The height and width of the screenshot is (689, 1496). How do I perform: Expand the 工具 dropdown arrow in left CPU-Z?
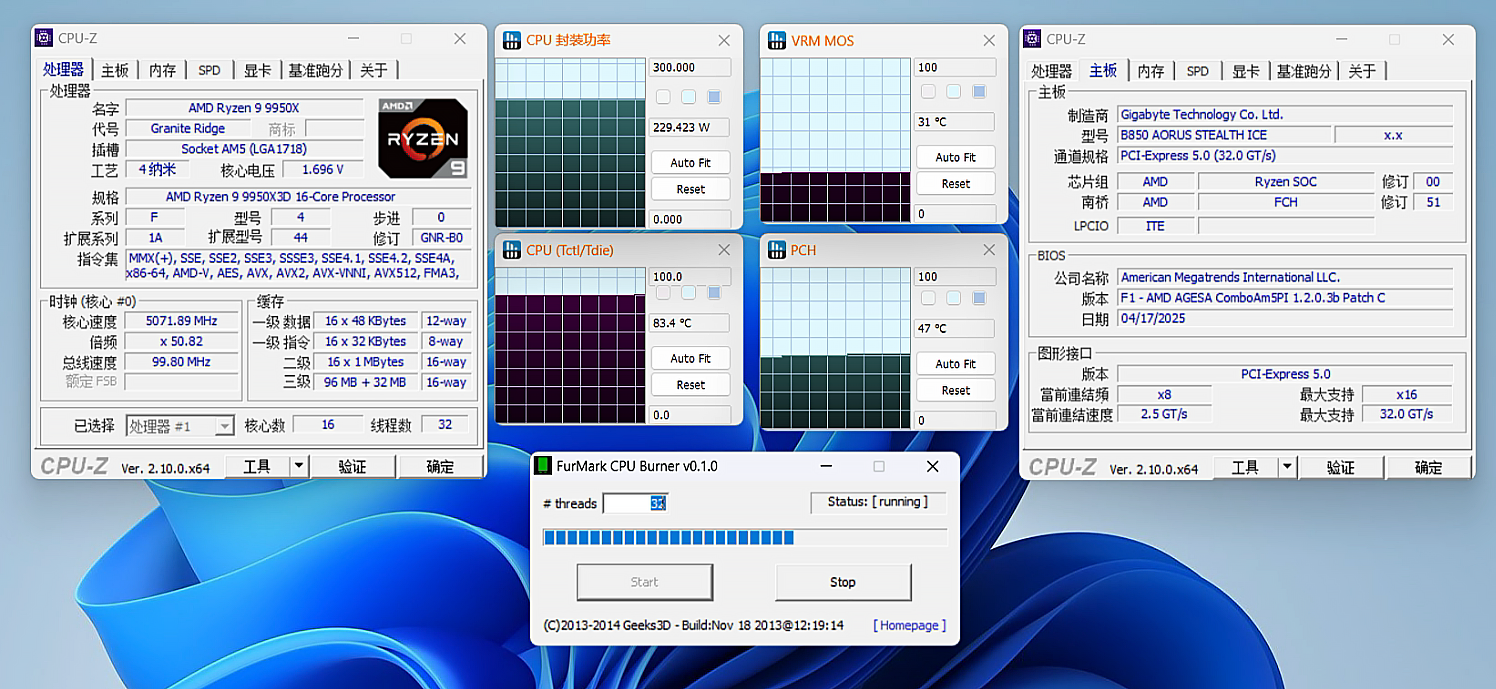tap(298, 467)
